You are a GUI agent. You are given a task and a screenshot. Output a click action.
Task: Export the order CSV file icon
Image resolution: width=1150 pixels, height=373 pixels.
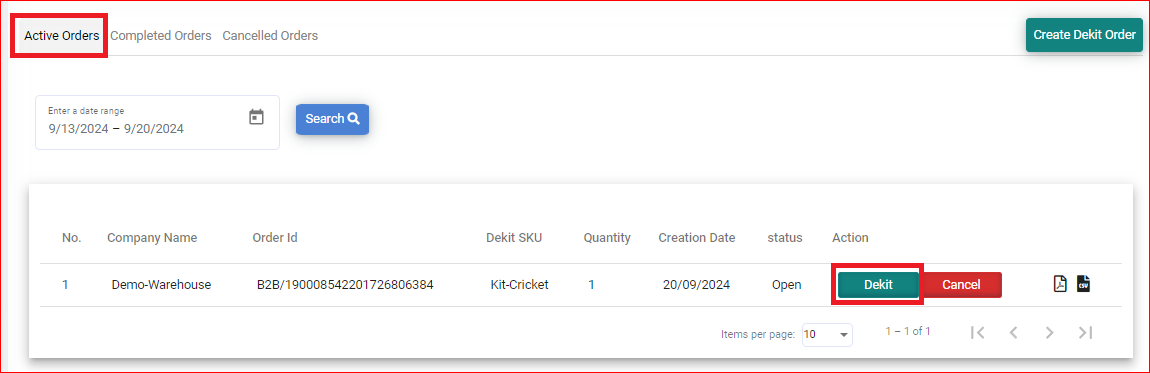click(x=1083, y=284)
